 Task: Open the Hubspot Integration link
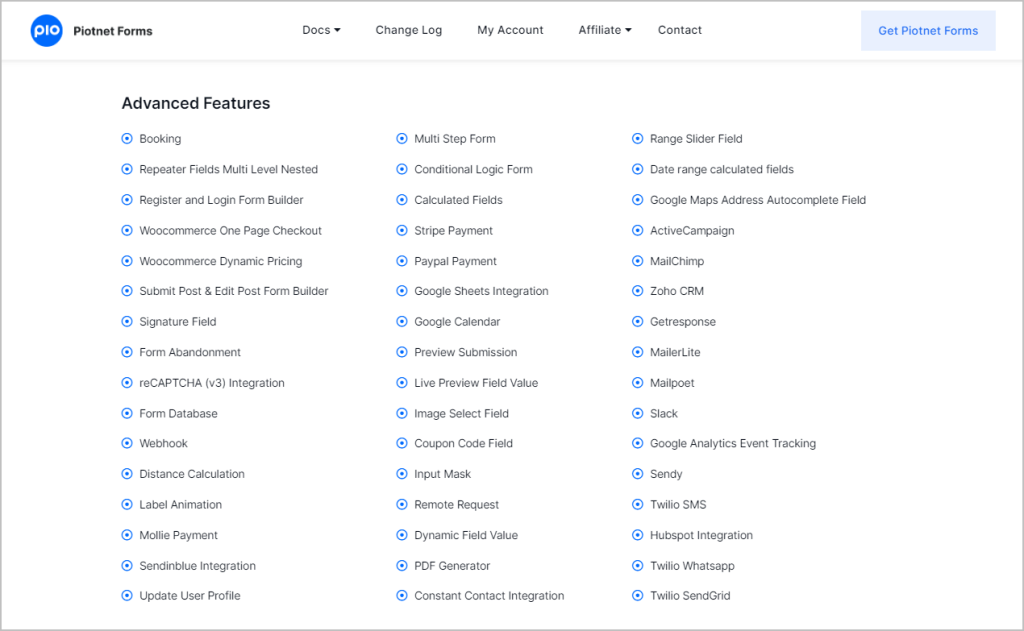pyautogui.click(x=701, y=535)
